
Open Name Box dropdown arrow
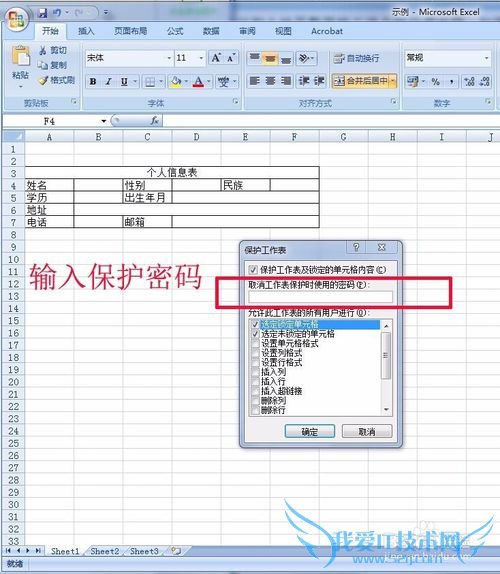coord(104,121)
